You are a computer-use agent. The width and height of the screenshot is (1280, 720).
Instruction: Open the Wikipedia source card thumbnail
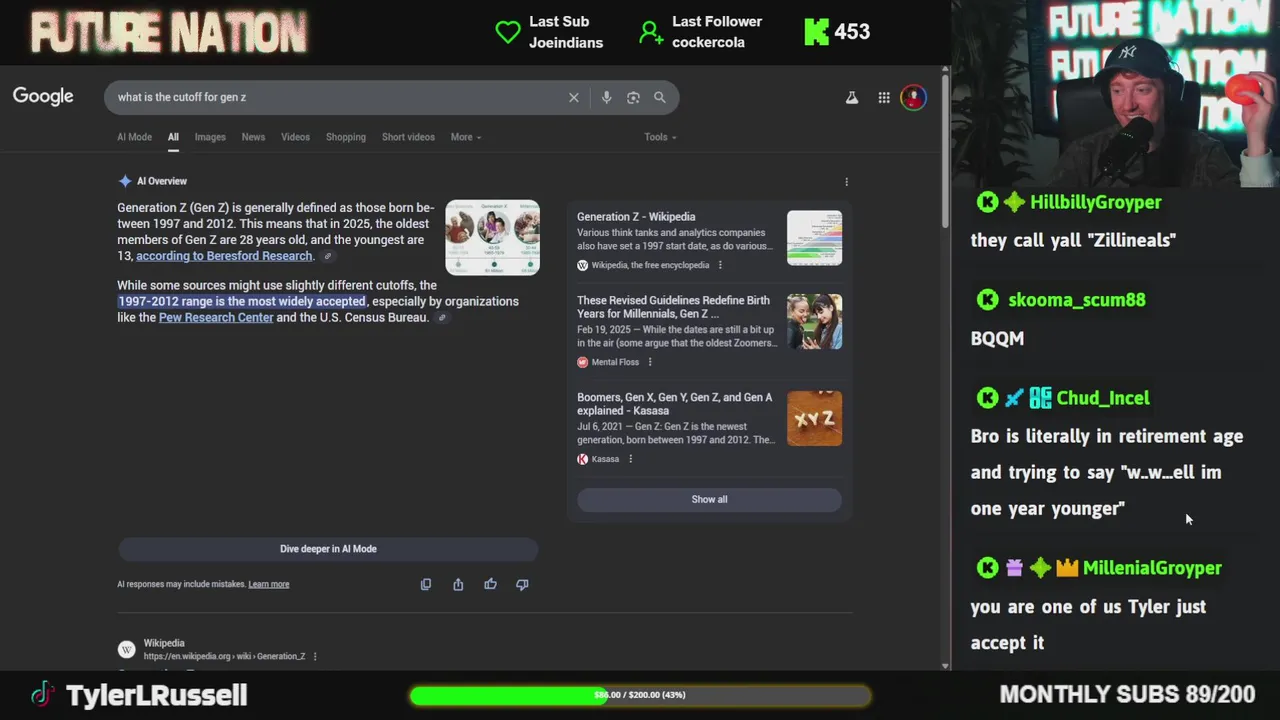[814, 237]
